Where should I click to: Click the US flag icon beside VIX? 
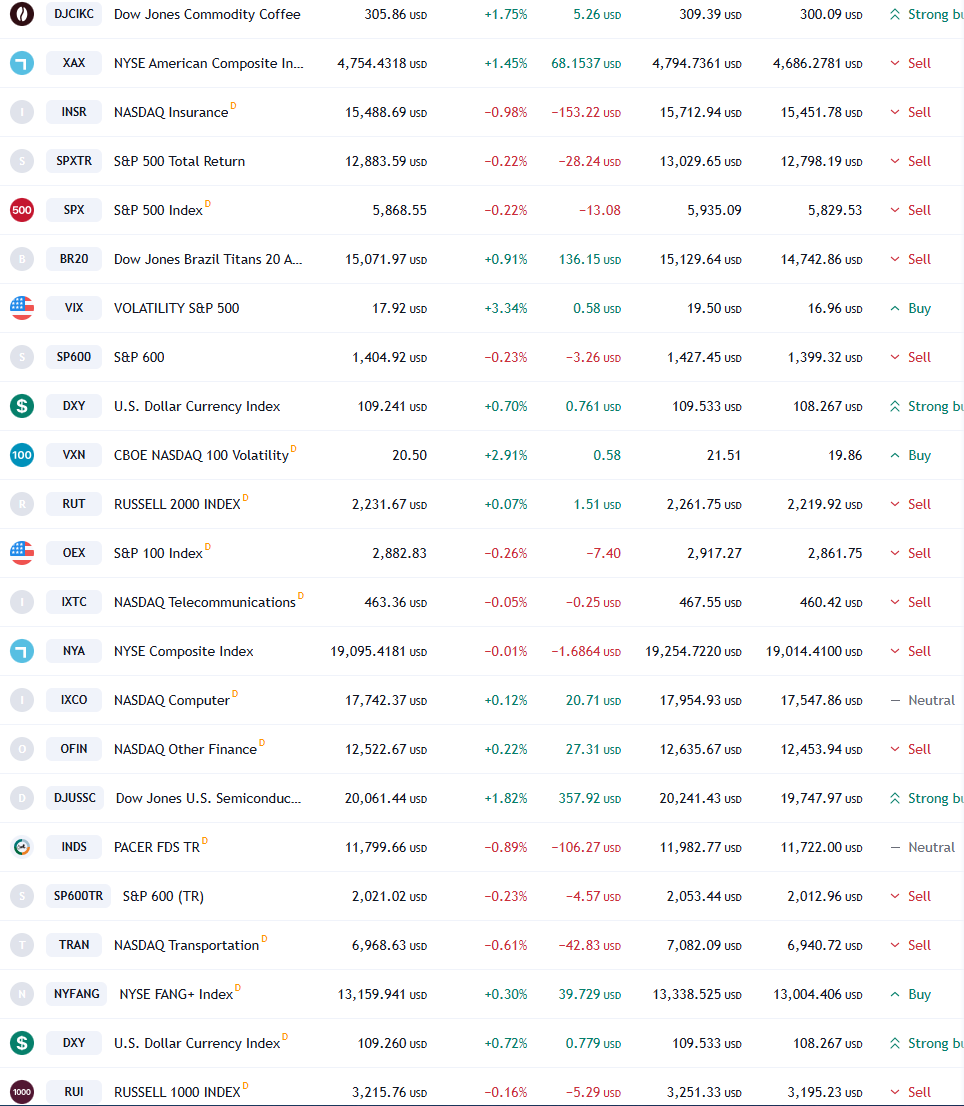[x=22, y=308]
